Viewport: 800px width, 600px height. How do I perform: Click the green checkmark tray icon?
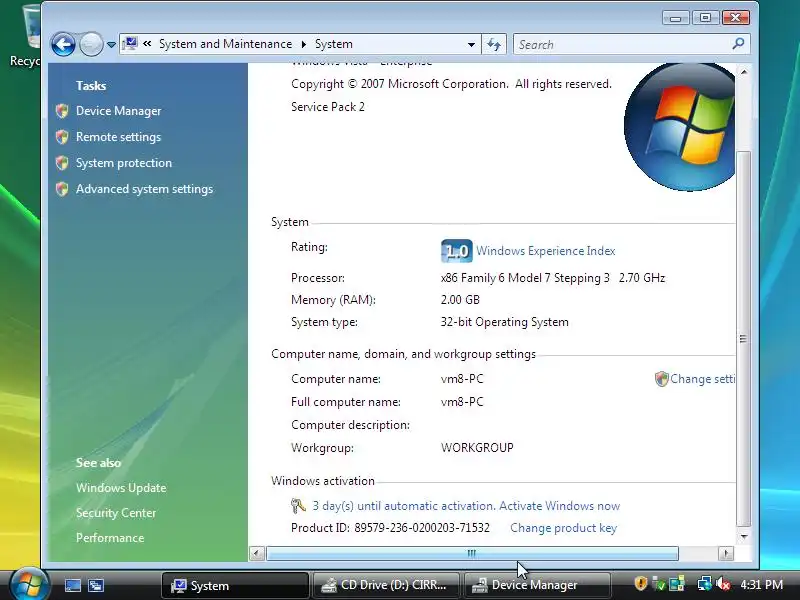tap(659, 584)
